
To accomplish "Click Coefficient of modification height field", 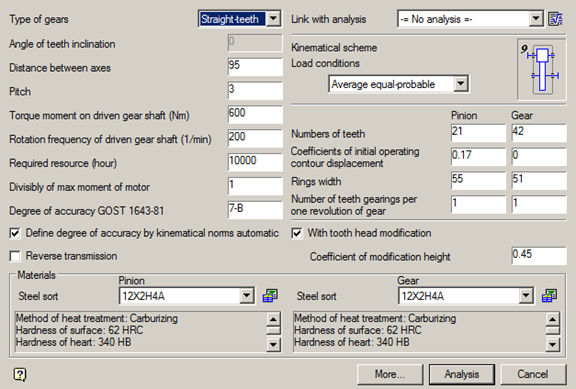I will click(x=539, y=256).
